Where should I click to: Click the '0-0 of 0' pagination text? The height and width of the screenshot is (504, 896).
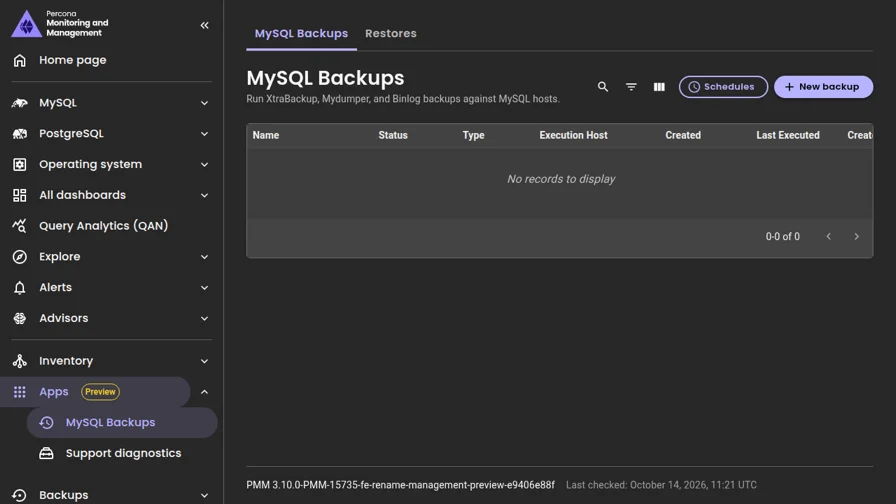click(782, 237)
